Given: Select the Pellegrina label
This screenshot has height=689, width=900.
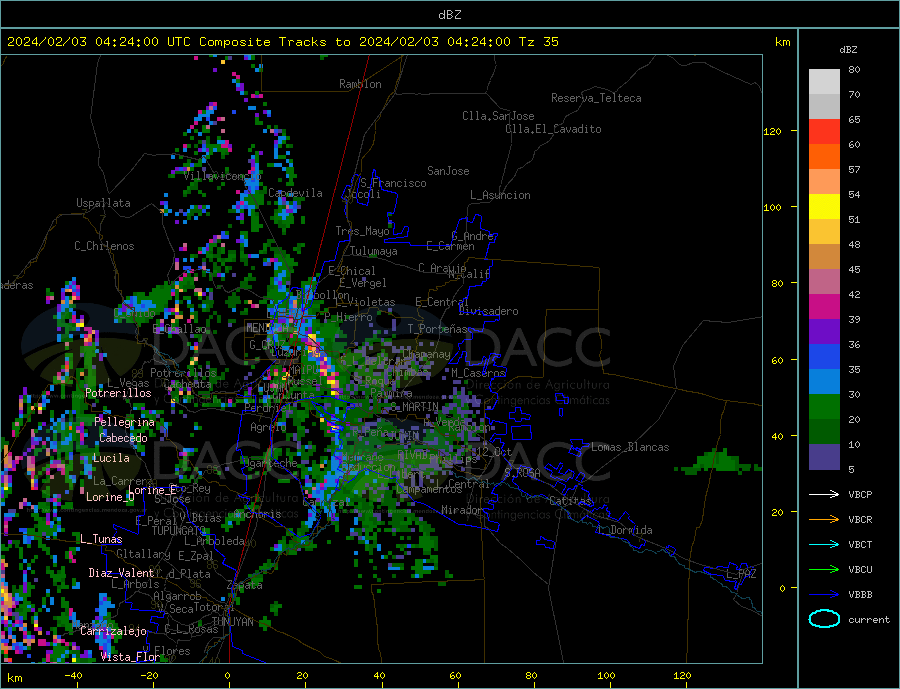Looking at the screenshot, I should click(x=124, y=422).
